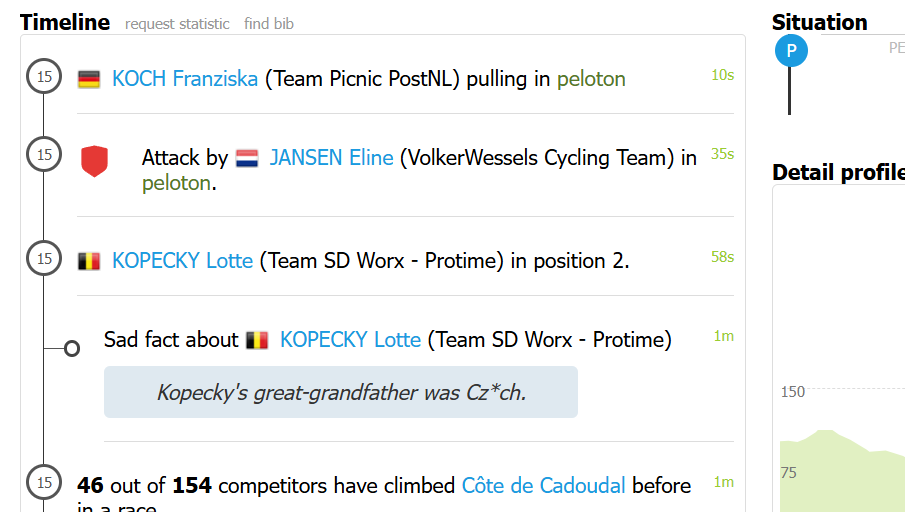Click the Kopecky great-grandfather fact box

[x=341, y=392]
